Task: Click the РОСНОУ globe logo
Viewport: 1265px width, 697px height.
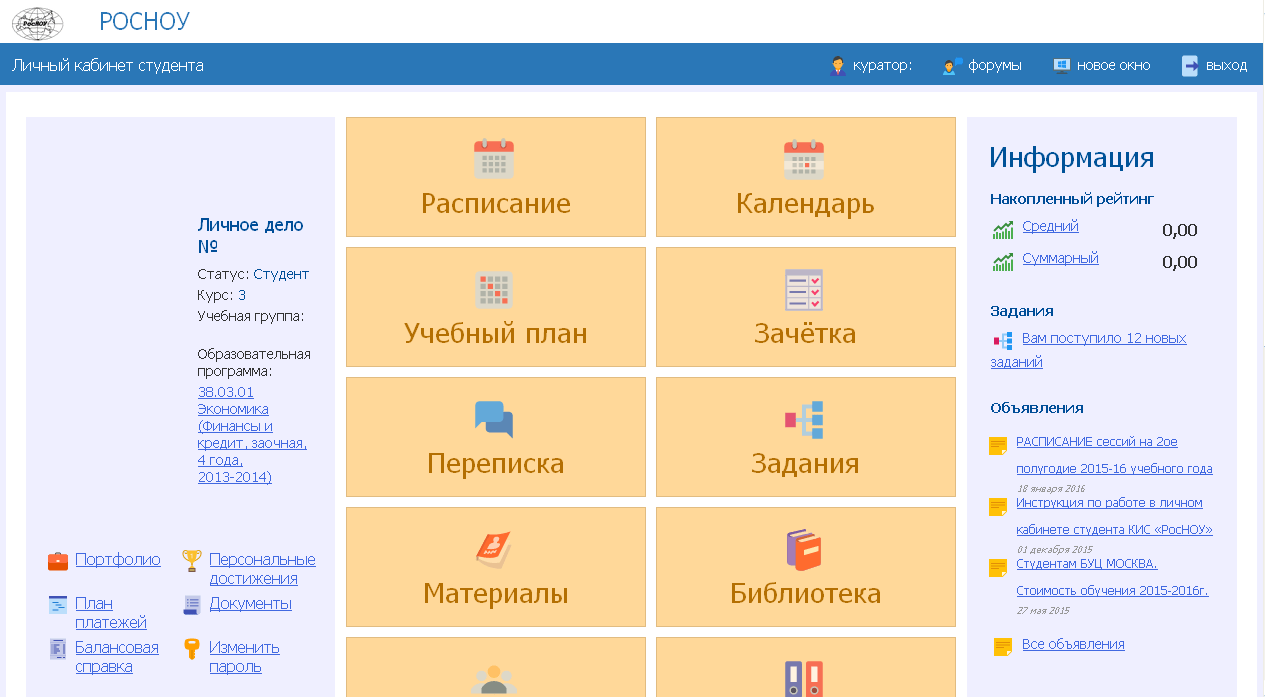Action: point(37,22)
